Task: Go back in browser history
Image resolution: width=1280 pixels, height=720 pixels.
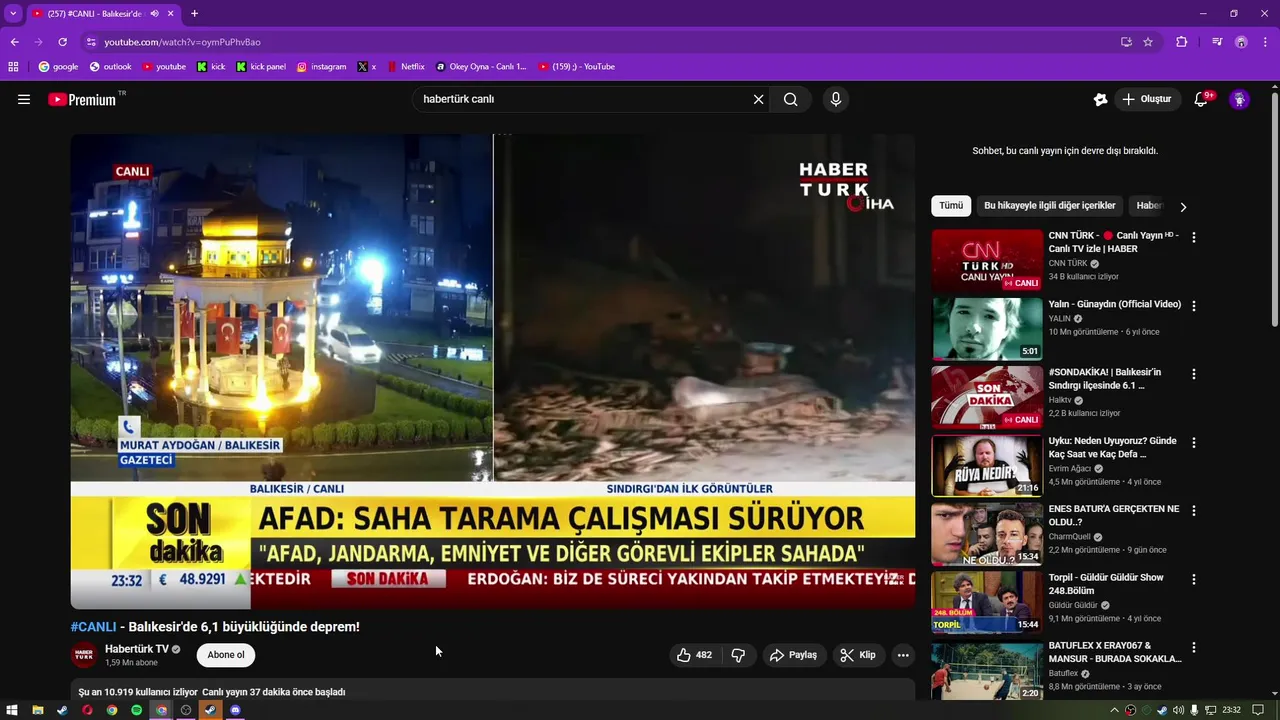Action: coord(14,42)
